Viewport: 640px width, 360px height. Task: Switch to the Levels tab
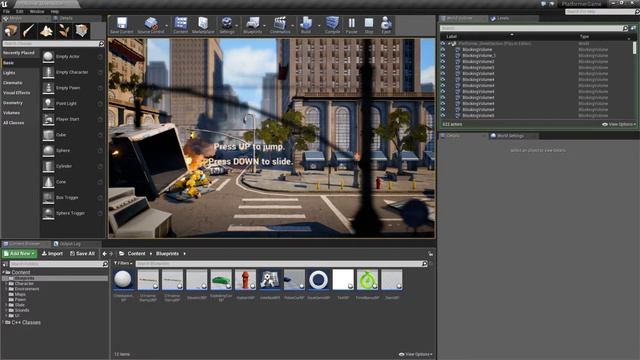click(513, 18)
